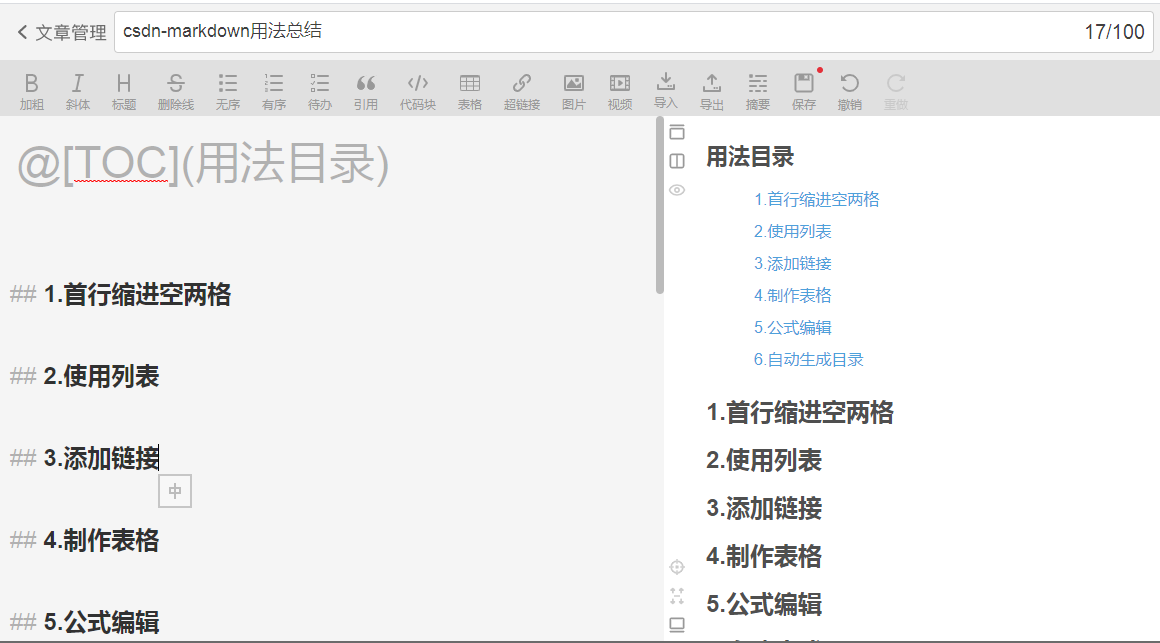This screenshot has height=643, width=1160.
Task: Insert a blockquote with 引用 icon
Action: coord(366,88)
